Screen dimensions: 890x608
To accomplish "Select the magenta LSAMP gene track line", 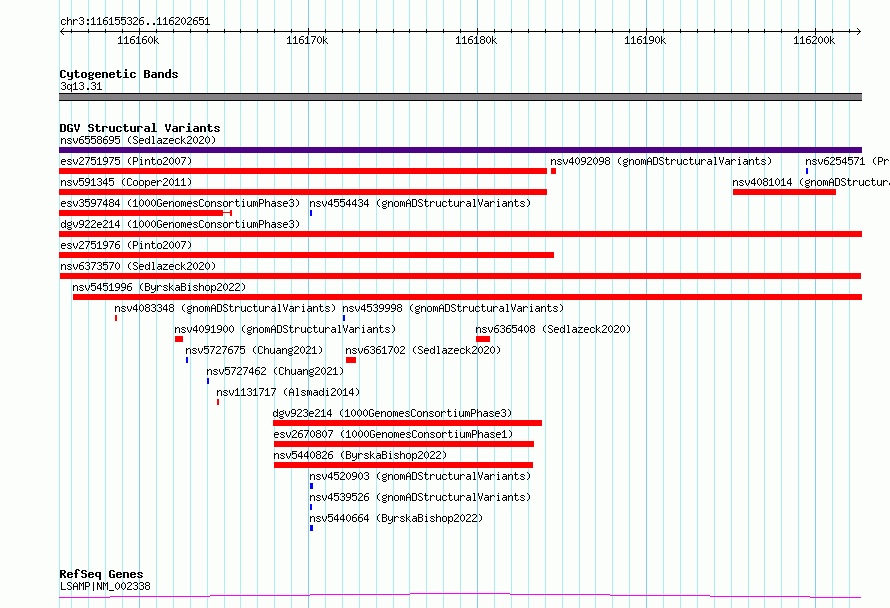I will 460,596.
